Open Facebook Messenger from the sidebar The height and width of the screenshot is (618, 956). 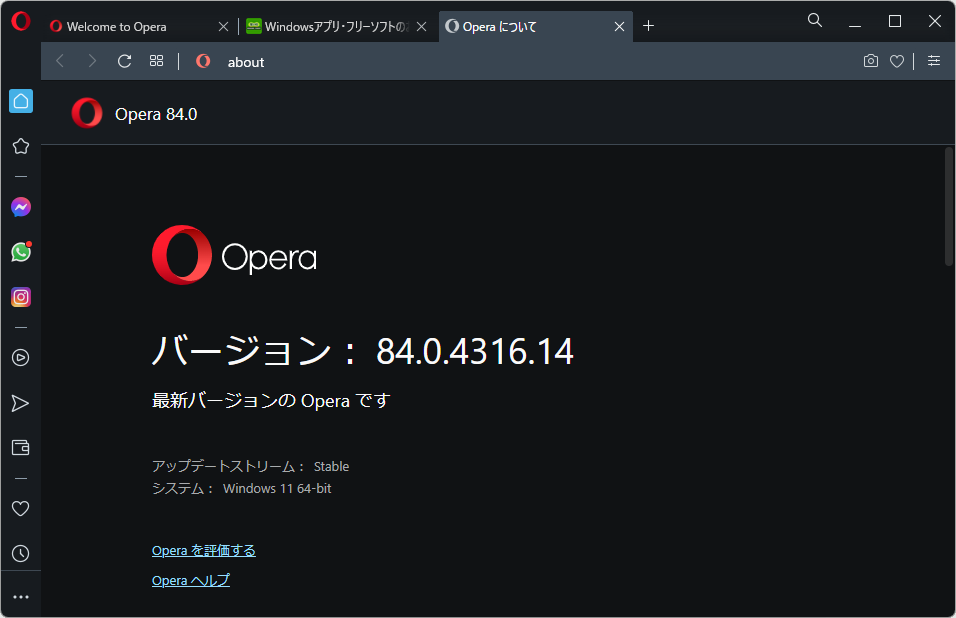[21, 207]
